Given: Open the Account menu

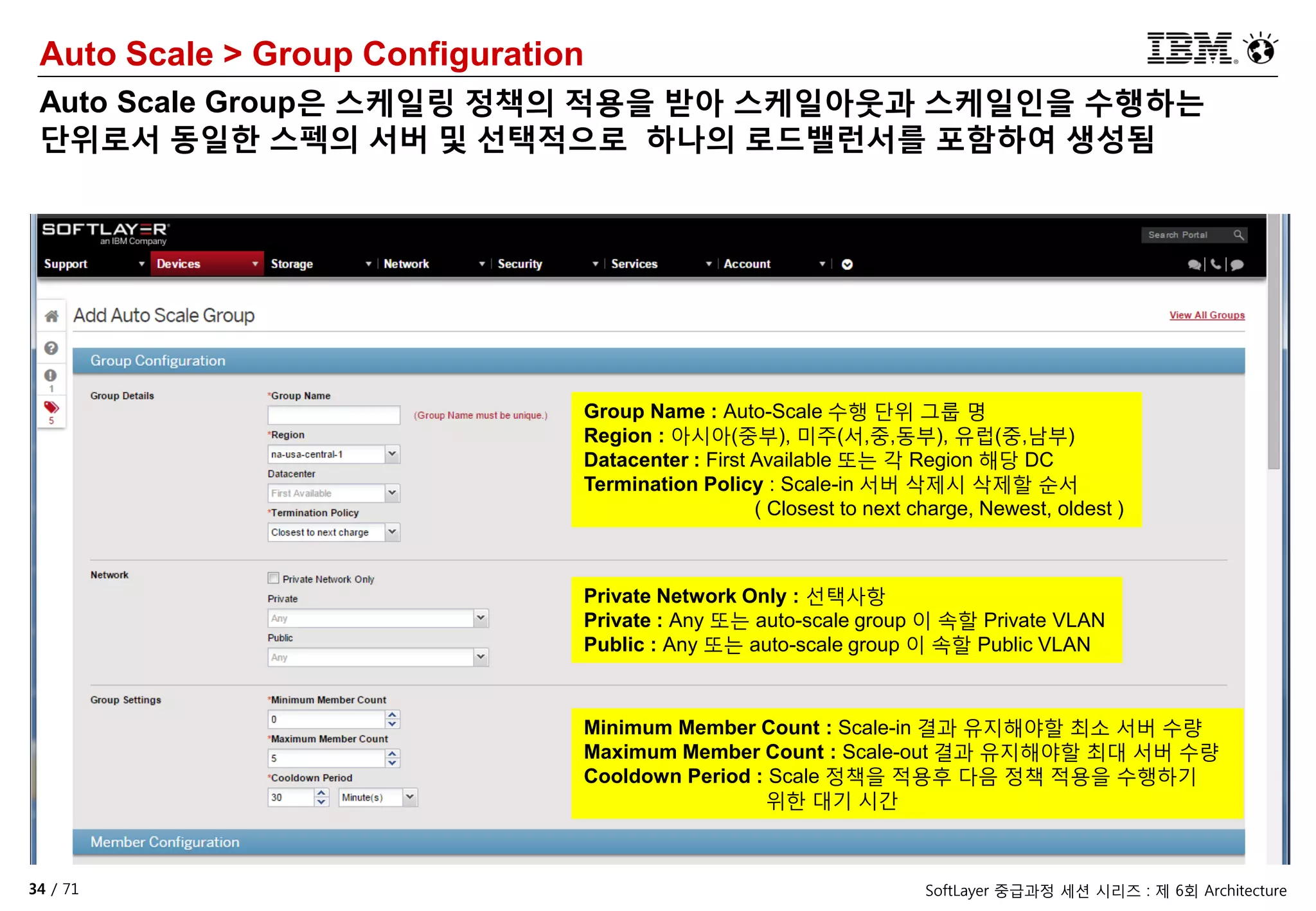Looking at the screenshot, I should (x=774, y=264).
